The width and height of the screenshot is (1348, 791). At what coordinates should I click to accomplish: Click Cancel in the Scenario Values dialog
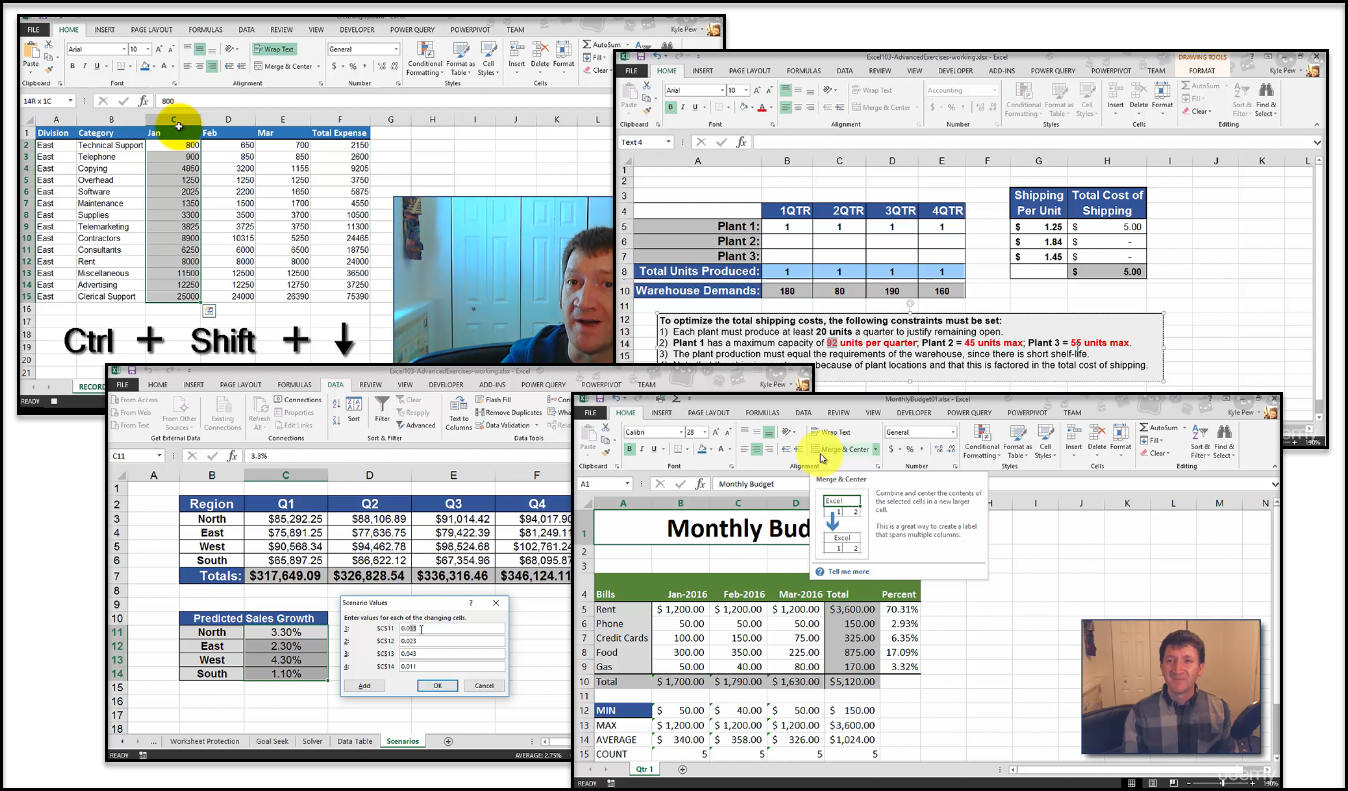(484, 685)
